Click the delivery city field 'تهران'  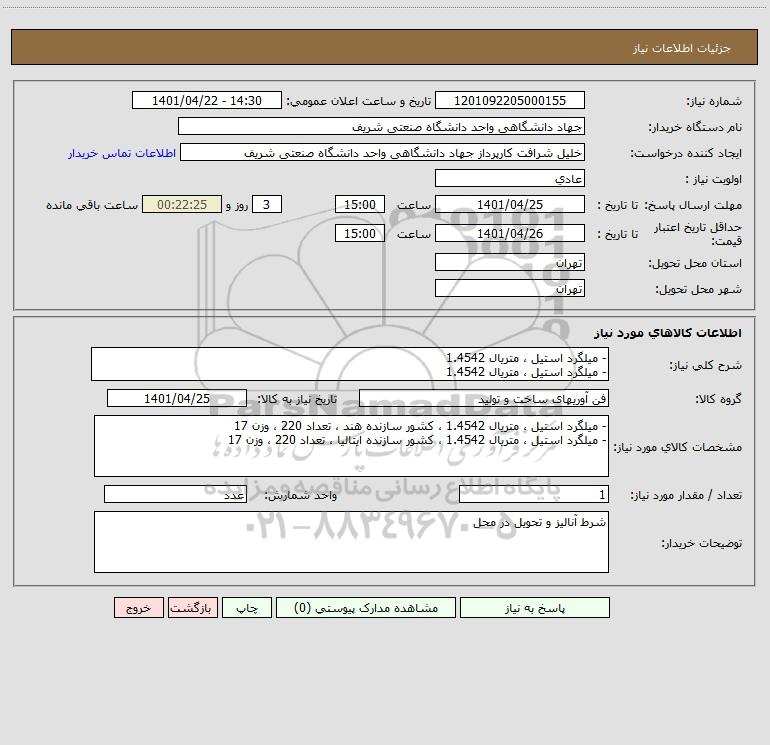coord(510,288)
